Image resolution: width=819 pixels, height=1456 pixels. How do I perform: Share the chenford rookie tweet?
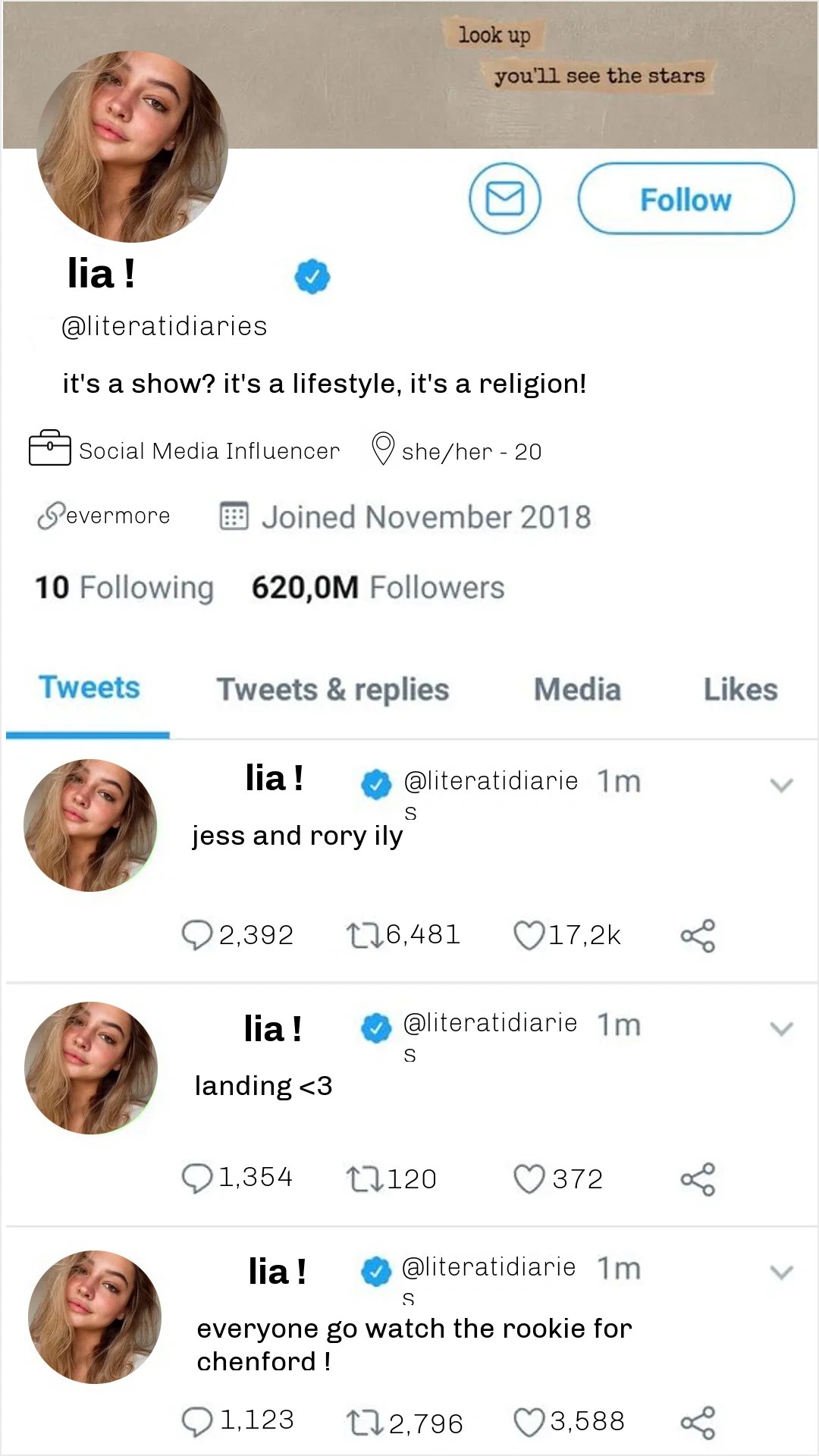tap(698, 1423)
